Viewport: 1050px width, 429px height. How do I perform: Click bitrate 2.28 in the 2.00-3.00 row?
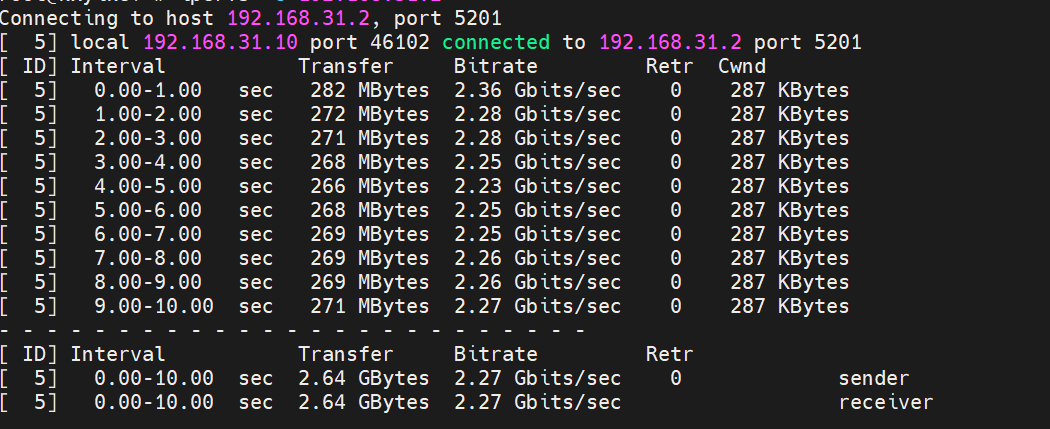[x=538, y=139]
